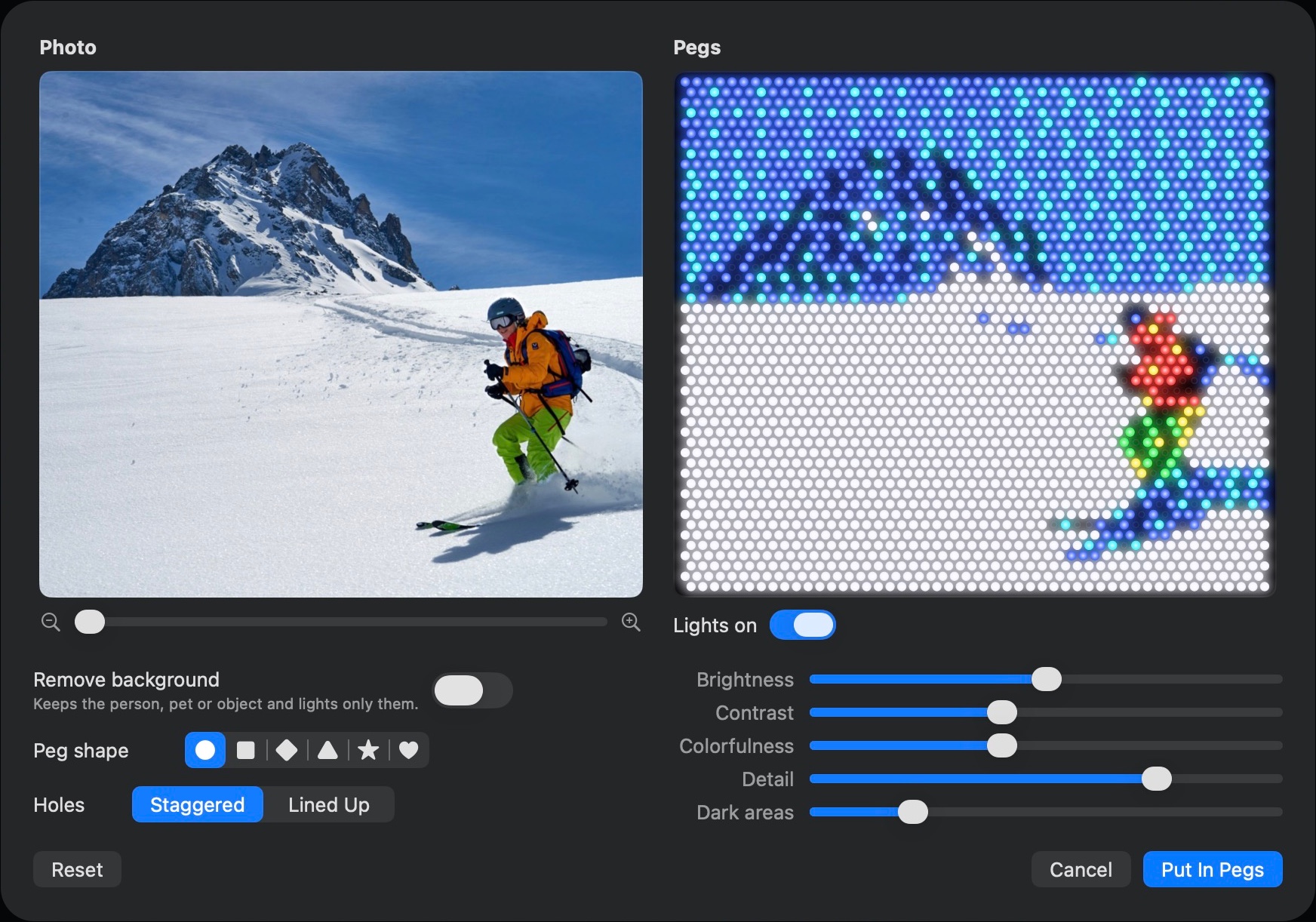1316x922 pixels.
Task: Enable the Remove background switch
Action: 472,690
